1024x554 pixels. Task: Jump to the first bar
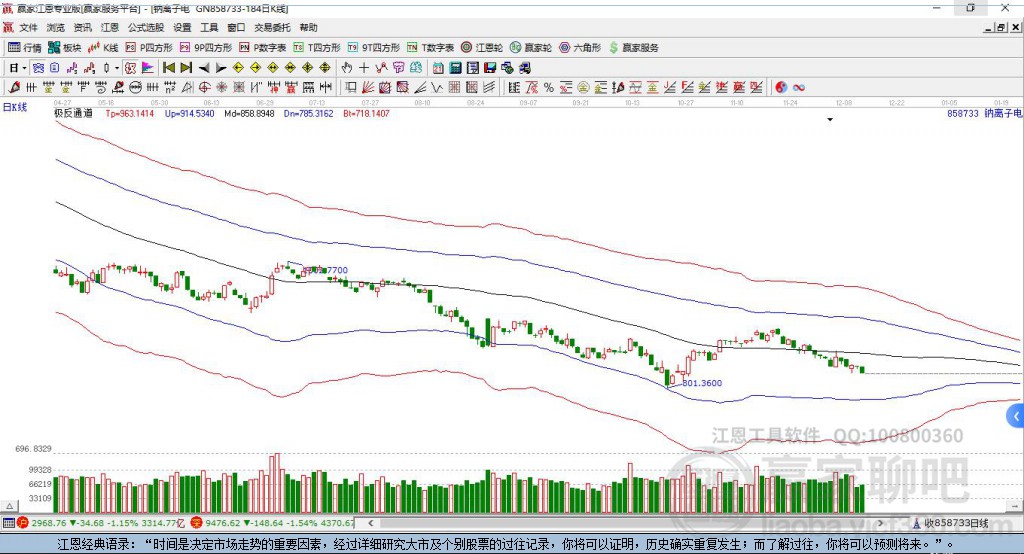(168, 67)
